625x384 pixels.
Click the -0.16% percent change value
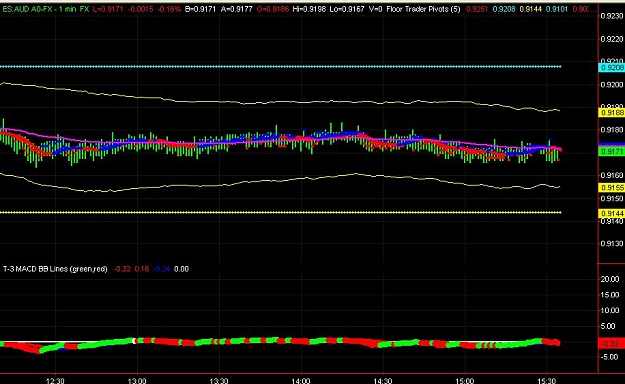(x=169, y=8)
